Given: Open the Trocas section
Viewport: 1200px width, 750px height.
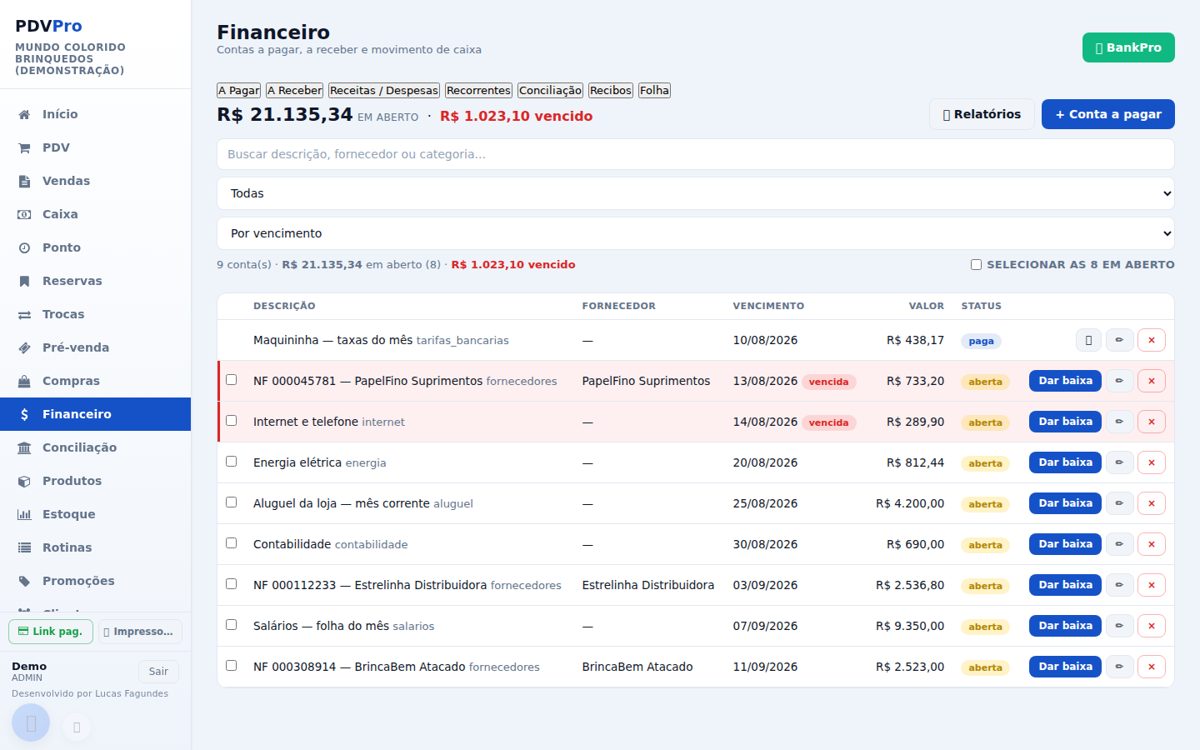Looking at the screenshot, I should pyautogui.click(x=95, y=314).
